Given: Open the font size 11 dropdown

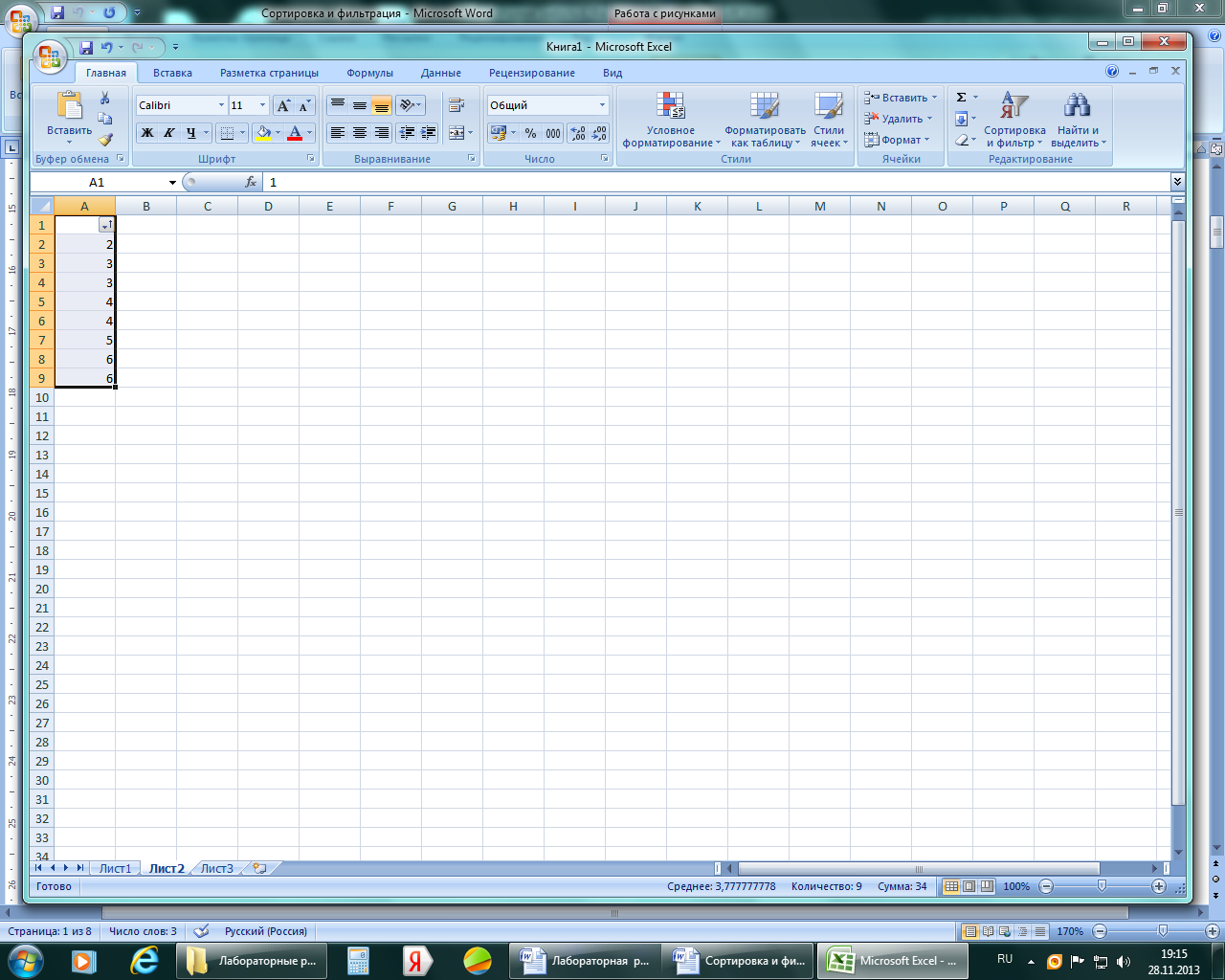Looking at the screenshot, I should tap(263, 105).
